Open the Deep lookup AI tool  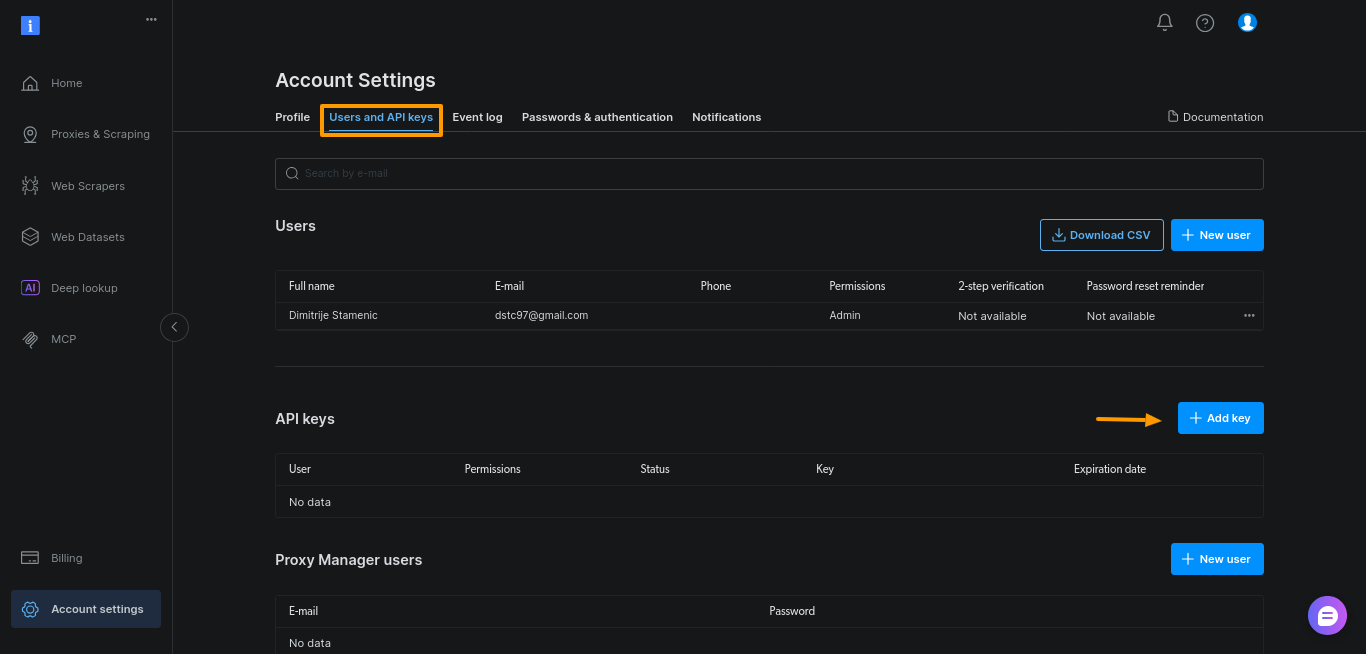(84, 288)
